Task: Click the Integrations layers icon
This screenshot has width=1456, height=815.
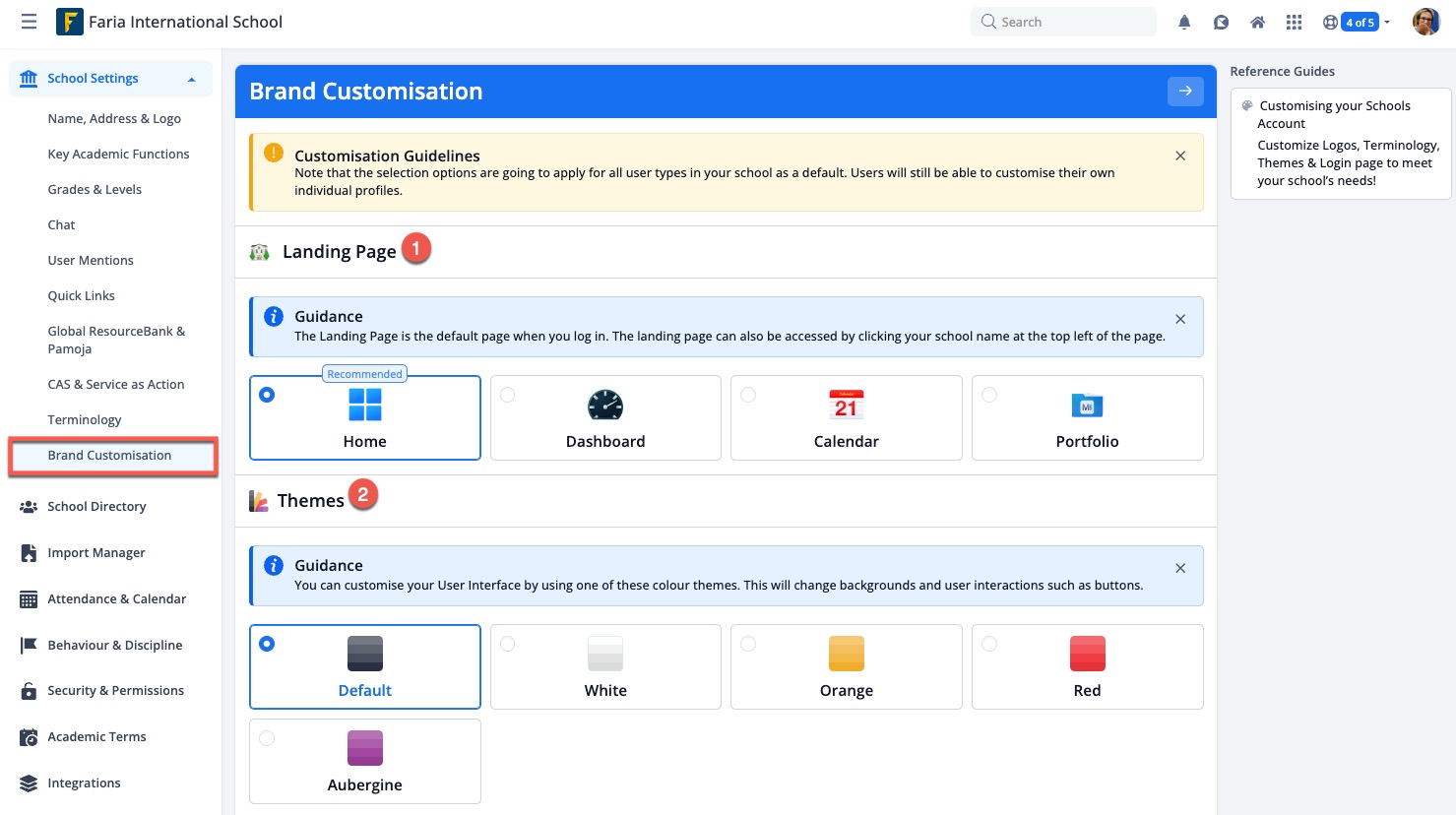Action: coord(29,783)
